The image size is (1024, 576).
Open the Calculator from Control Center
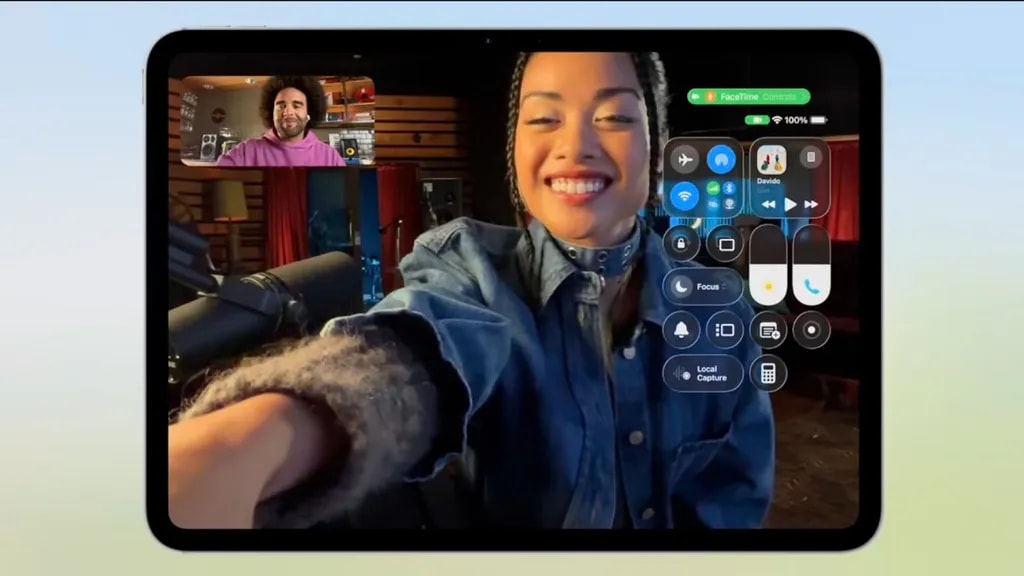pos(768,373)
